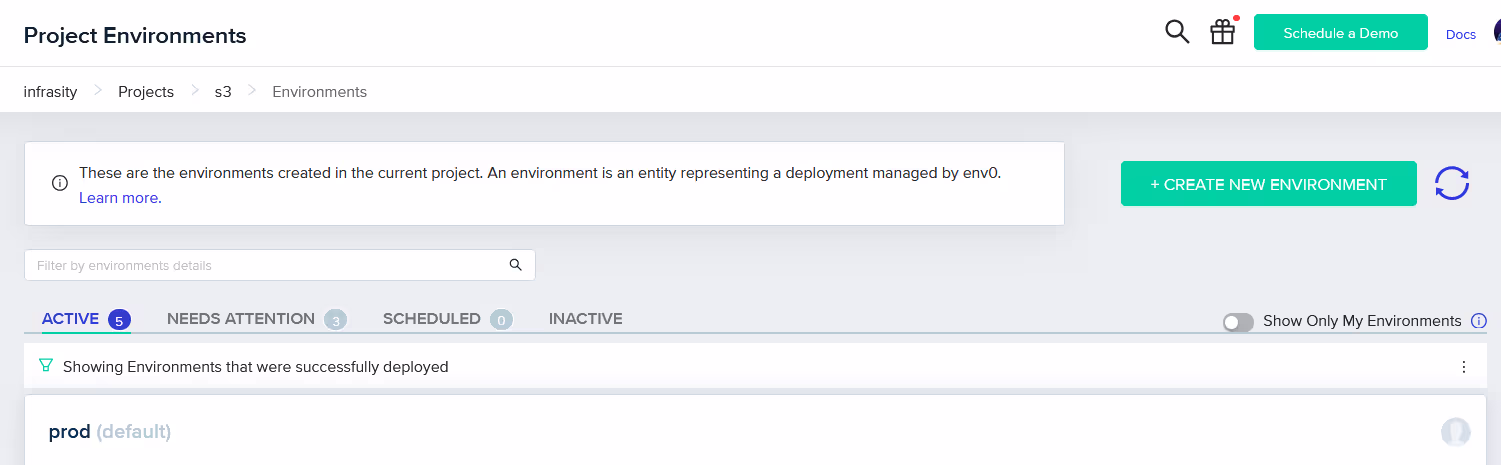Click the Project Environments page title
Image resolution: width=1501 pixels, height=465 pixels.
click(135, 36)
